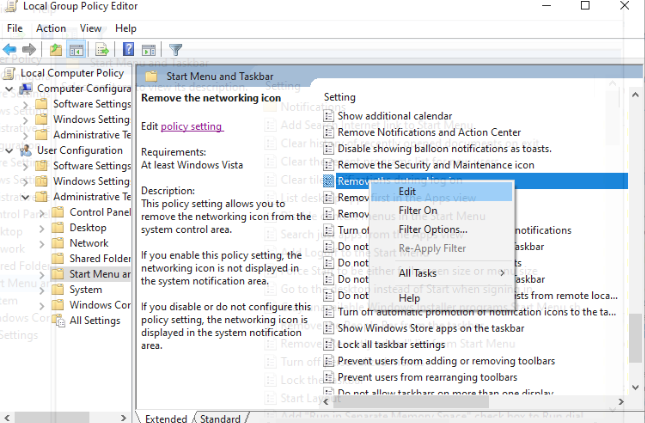Choose Filter On in the context menu

click(x=442, y=210)
